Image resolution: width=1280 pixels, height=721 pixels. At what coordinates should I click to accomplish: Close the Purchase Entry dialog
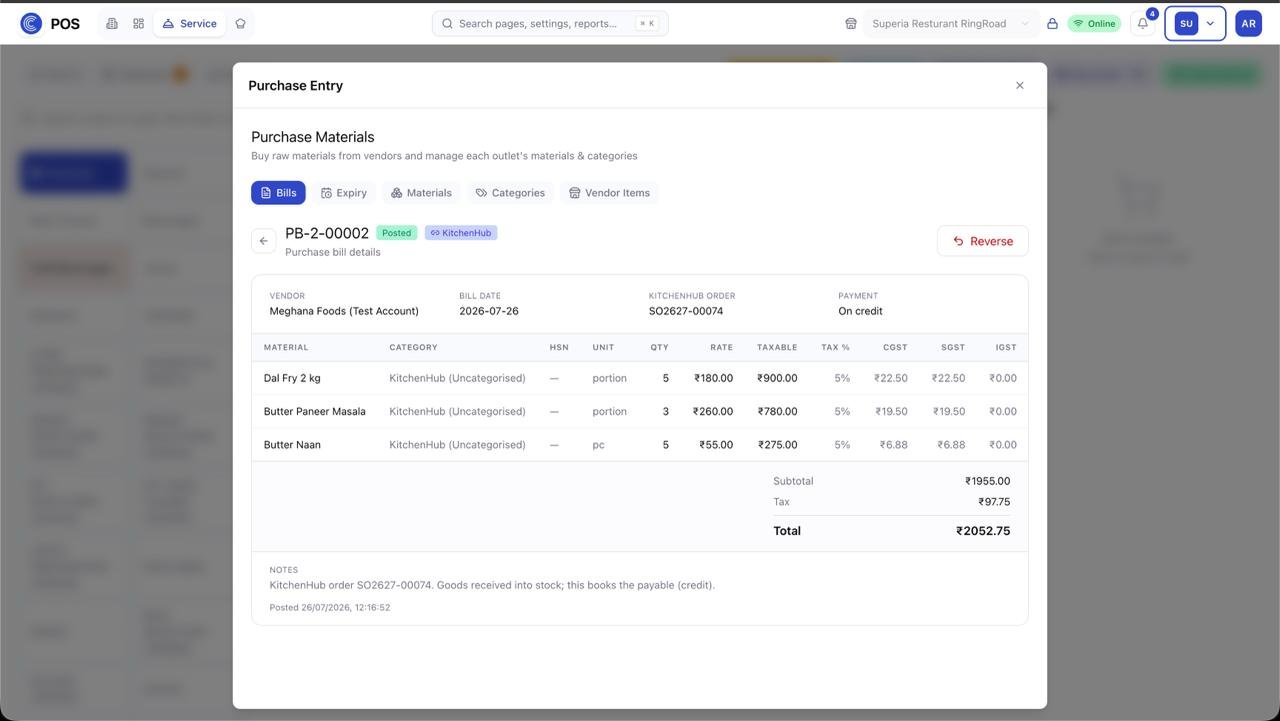1020,85
